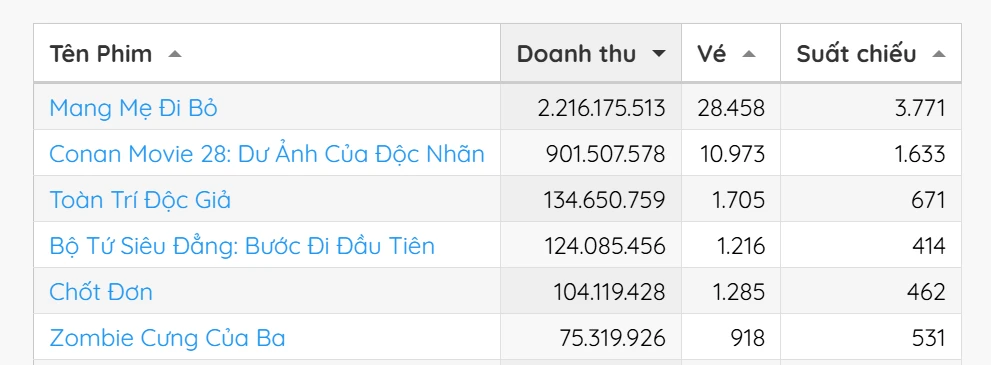The height and width of the screenshot is (365, 991).
Task: Click the sort arrow beside Vé
Action: (x=749, y=54)
